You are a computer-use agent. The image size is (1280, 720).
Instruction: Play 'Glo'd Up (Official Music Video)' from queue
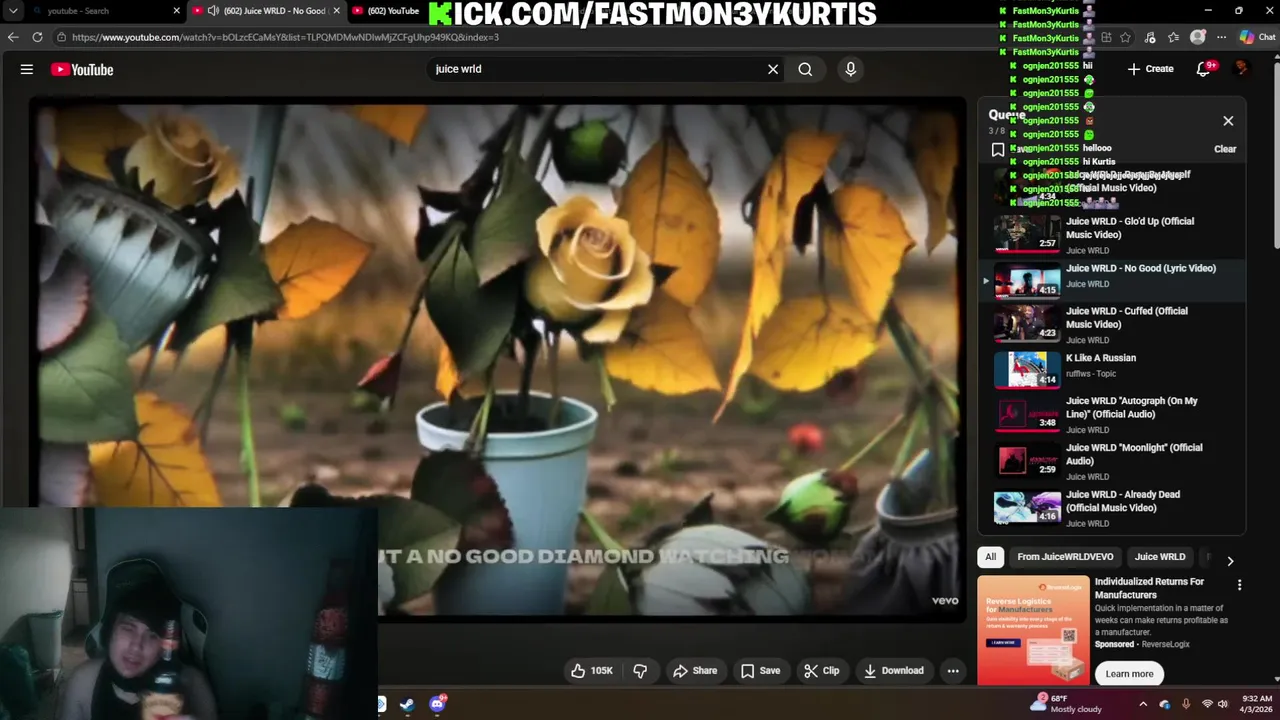[x=1111, y=235]
